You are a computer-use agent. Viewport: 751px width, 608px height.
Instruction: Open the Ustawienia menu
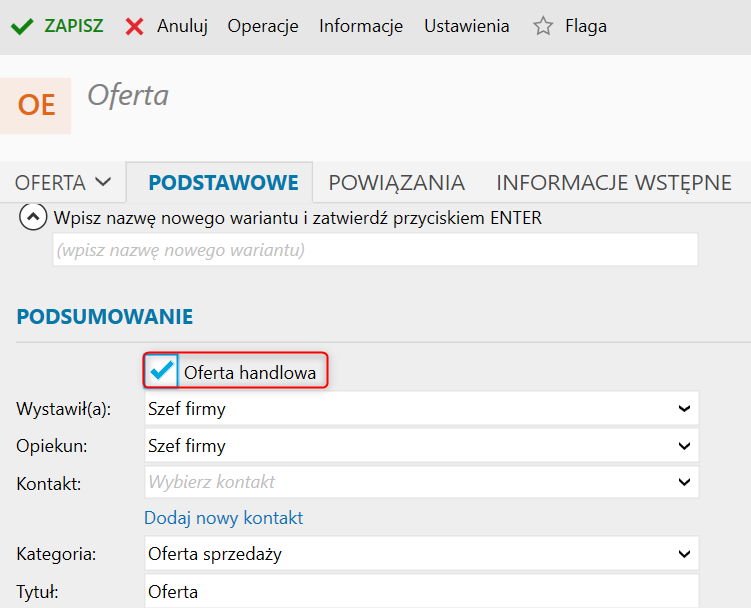[467, 26]
